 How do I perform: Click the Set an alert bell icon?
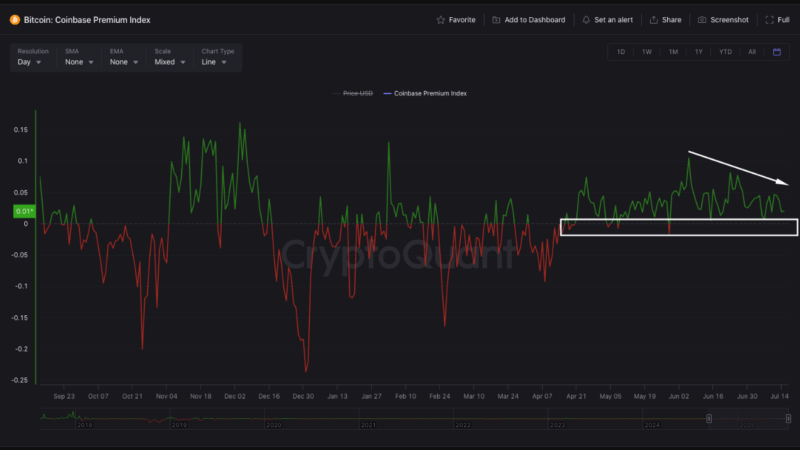[x=586, y=20]
